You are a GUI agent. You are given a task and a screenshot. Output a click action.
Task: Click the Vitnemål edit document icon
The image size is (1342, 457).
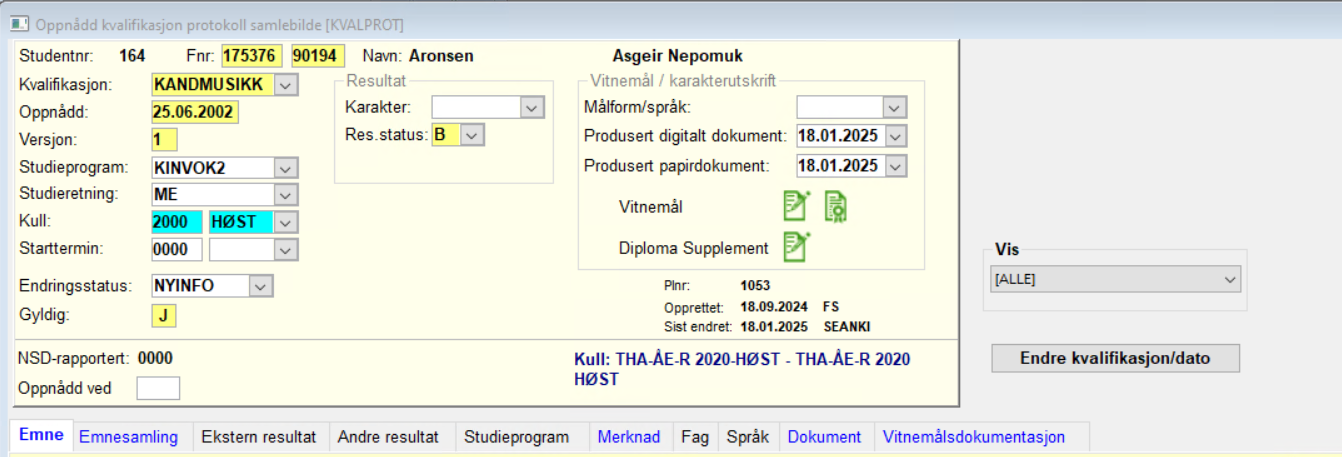click(796, 206)
